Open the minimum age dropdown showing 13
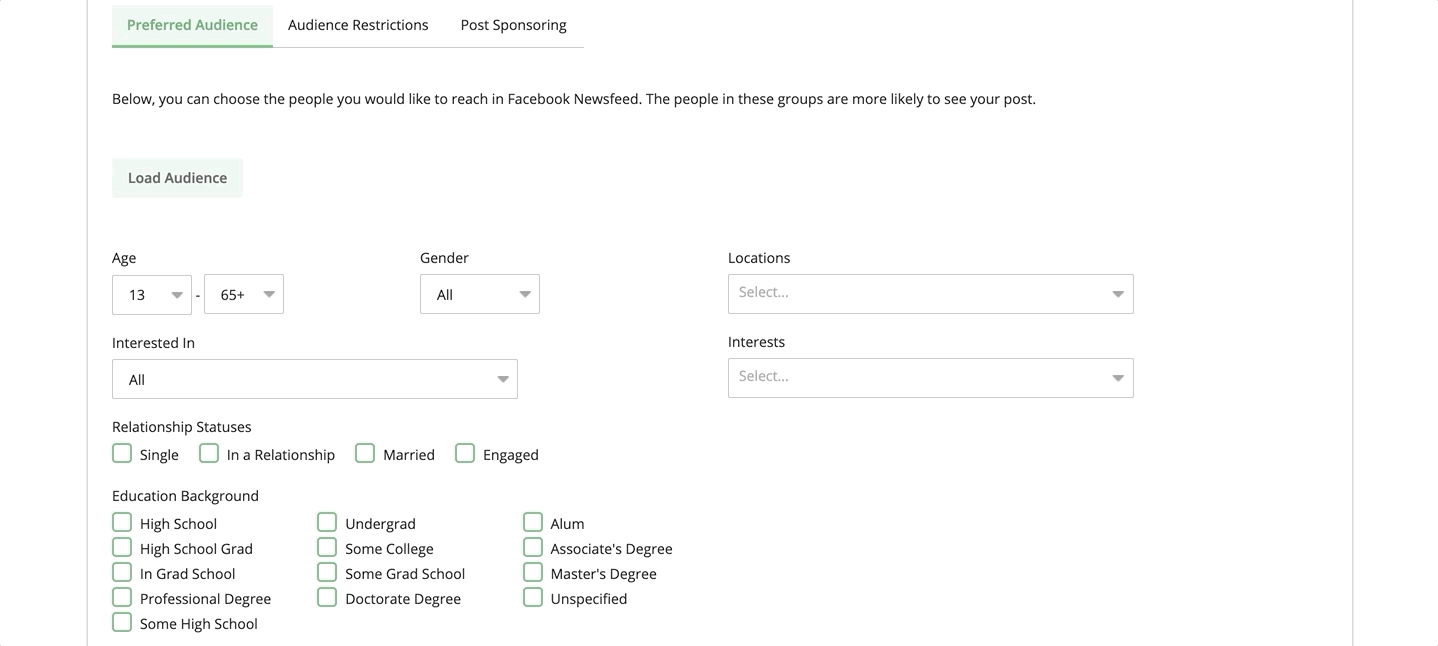1438x646 pixels. pyautogui.click(x=151, y=293)
